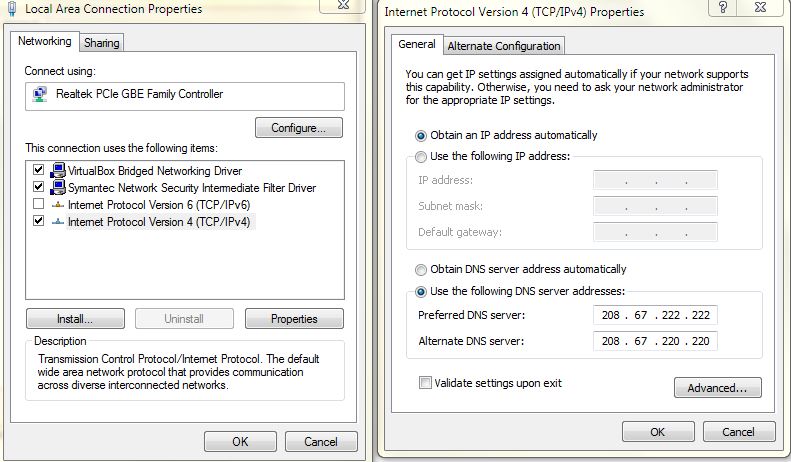This screenshot has height=462, width=791.
Task: Click the VirtualBox Bridged Networking Driver icon
Action: (58, 171)
